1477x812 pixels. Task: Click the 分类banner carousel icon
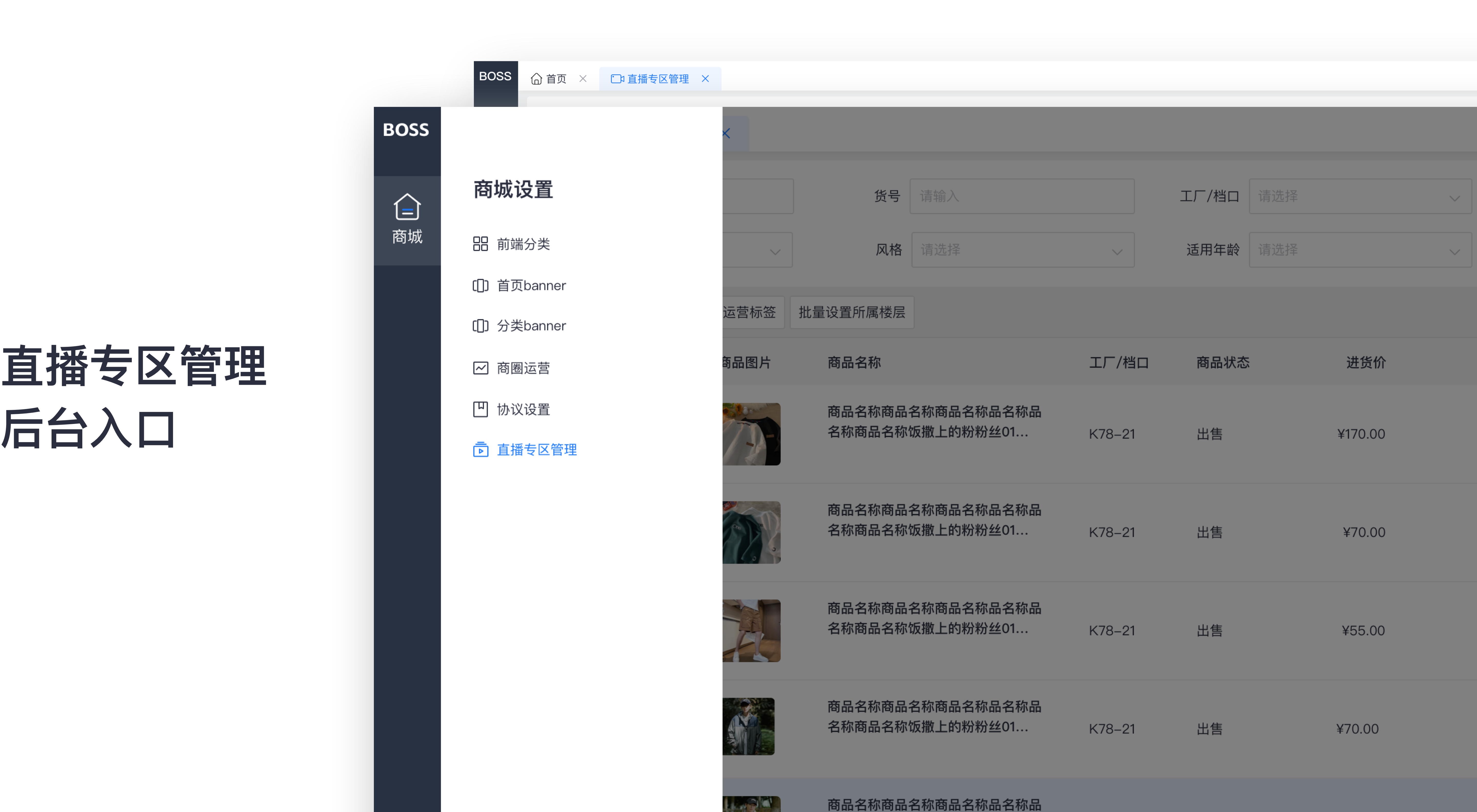[x=480, y=326]
